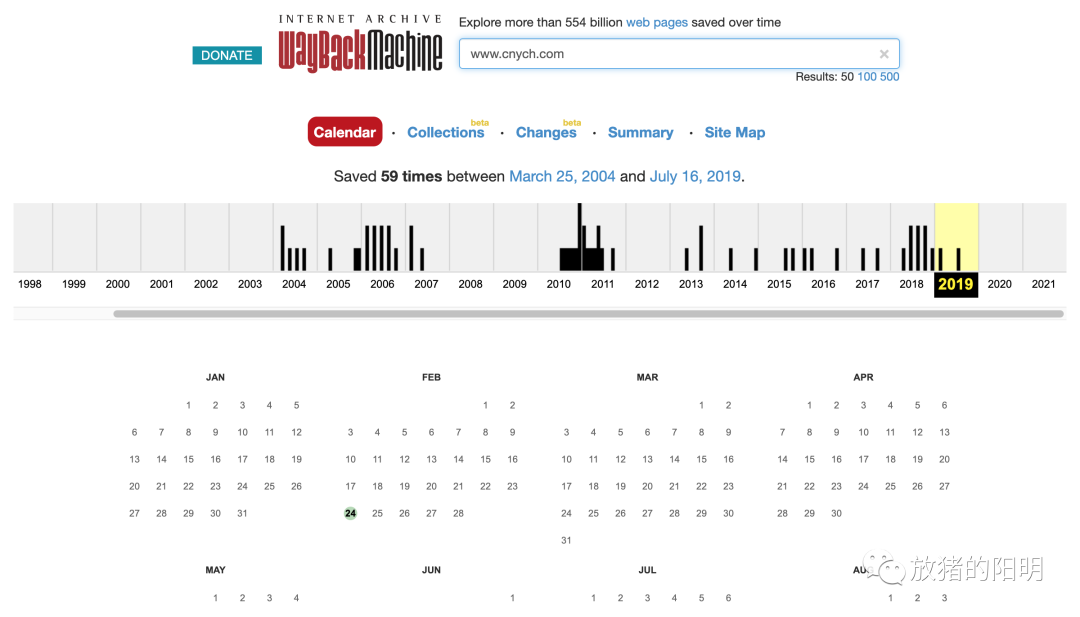Select year 2017 on the timeline
Viewport: 1080px width, 617px height.
click(867, 284)
